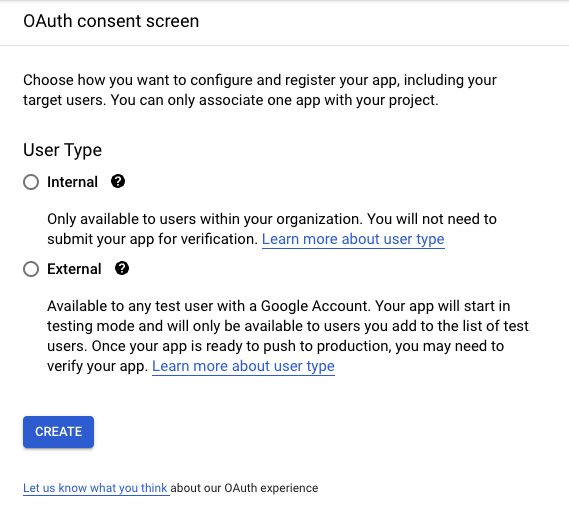Open the help icon beside External
The image size is (569, 511).
(122, 268)
